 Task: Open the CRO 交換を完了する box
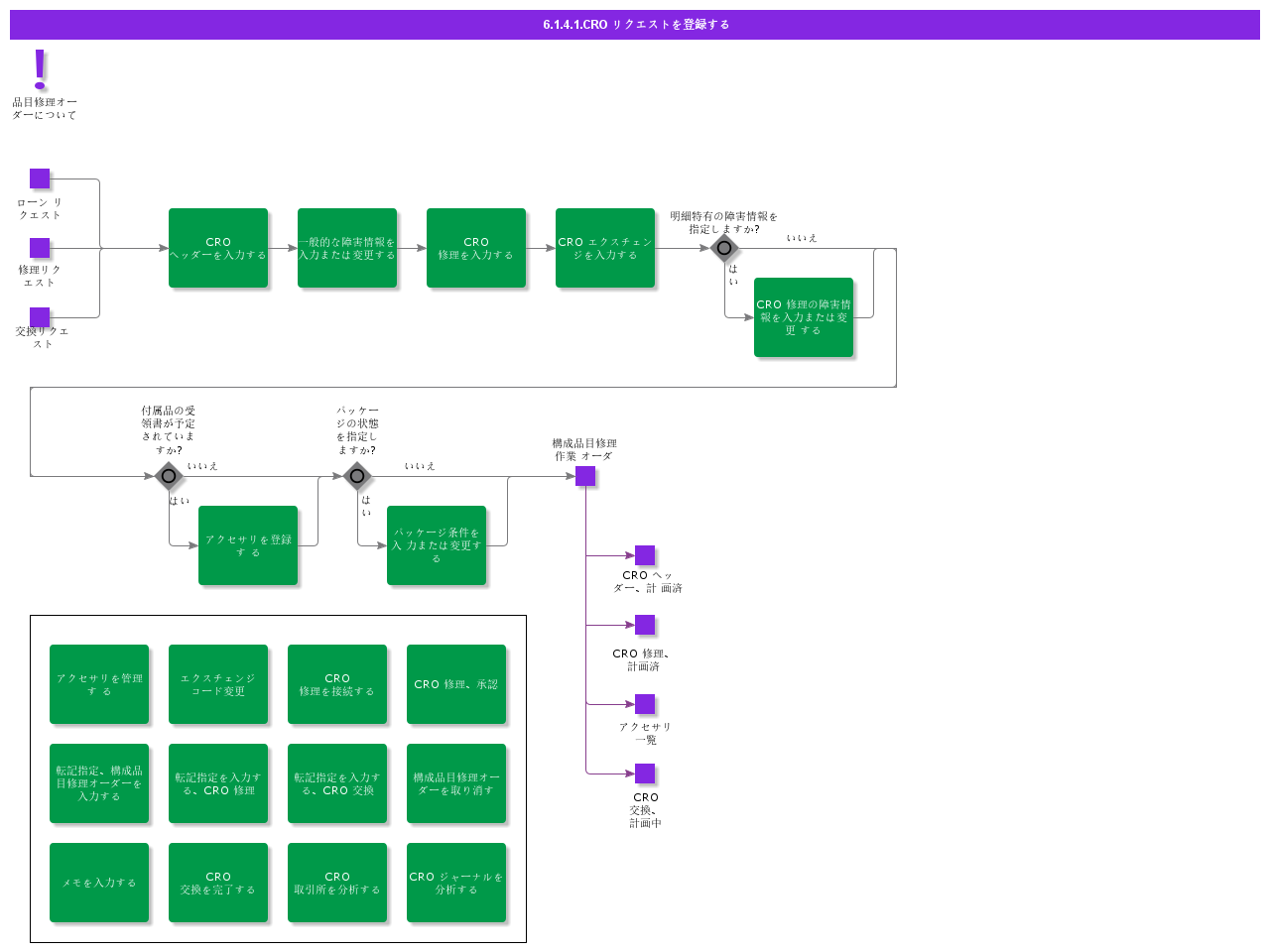click(218, 883)
